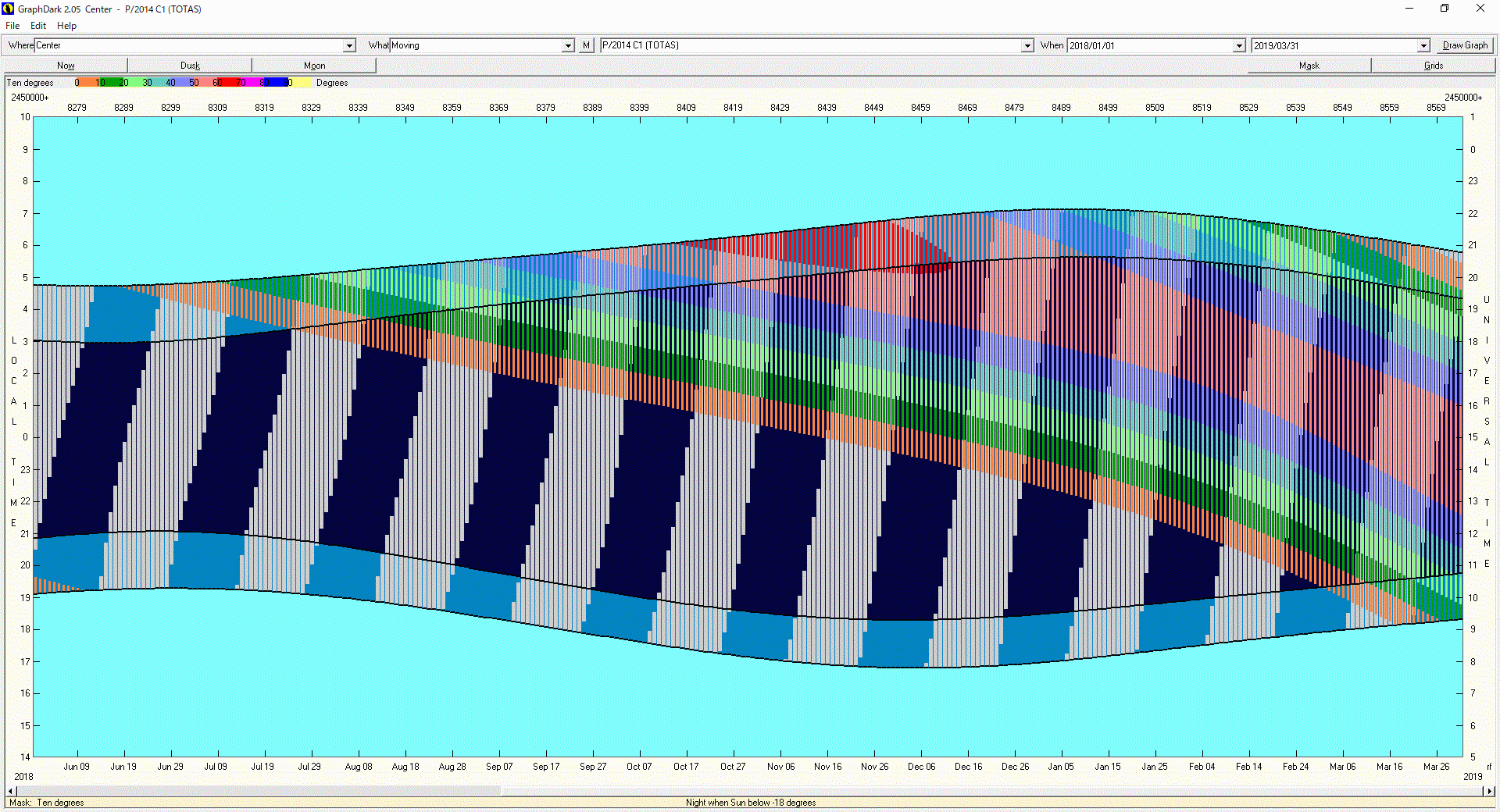
Task: Toggle the Moon display button
Action: (314, 66)
